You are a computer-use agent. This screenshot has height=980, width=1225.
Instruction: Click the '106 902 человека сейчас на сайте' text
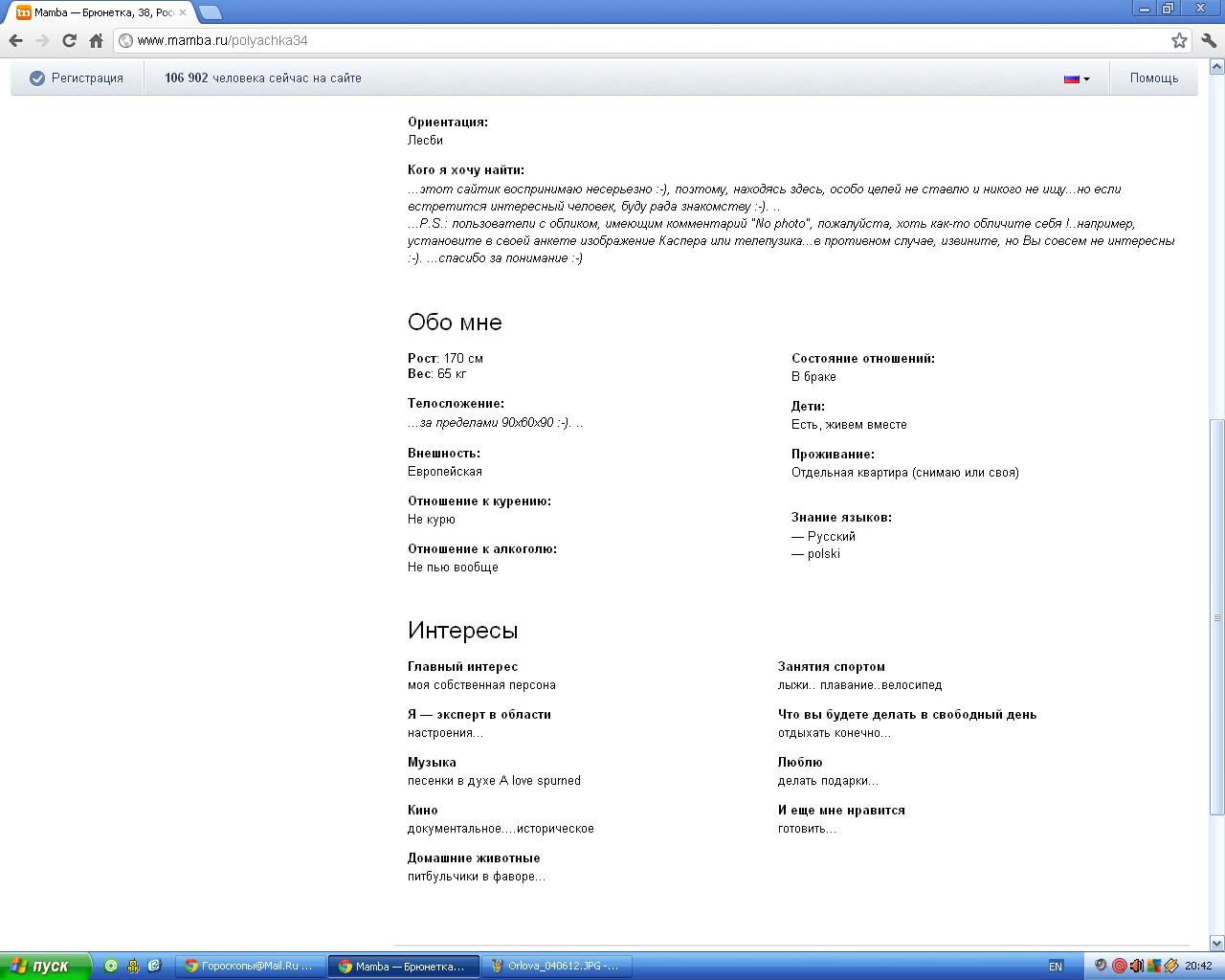click(x=263, y=78)
